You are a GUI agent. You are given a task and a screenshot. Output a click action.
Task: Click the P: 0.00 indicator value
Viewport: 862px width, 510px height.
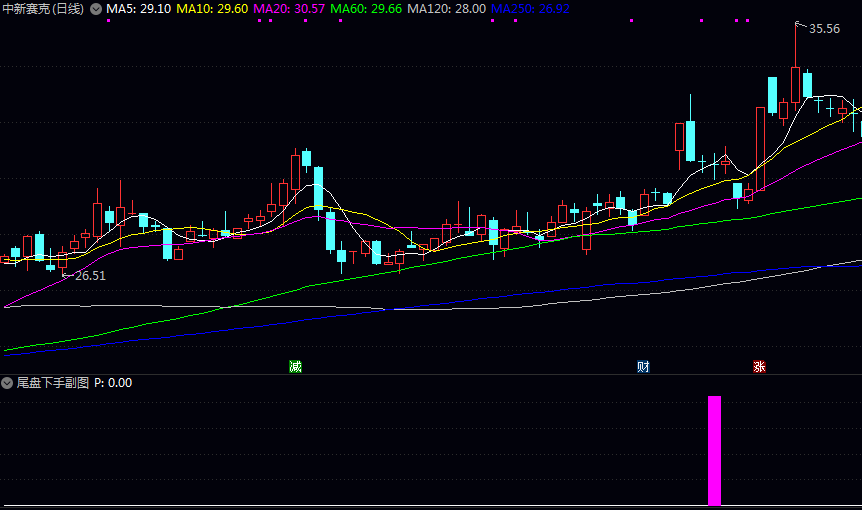(113, 383)
